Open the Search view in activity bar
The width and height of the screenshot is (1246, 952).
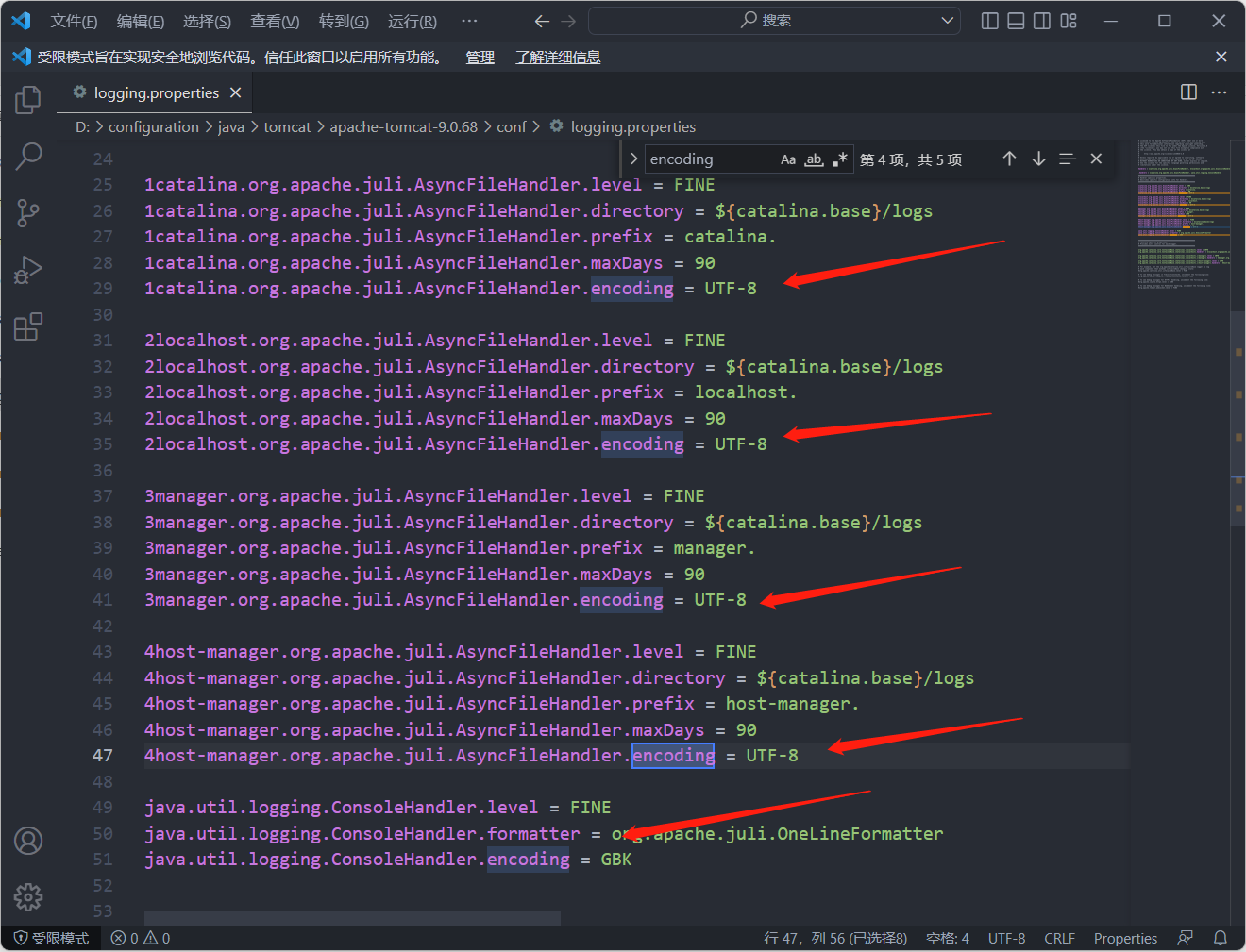[x=28, y=156]
